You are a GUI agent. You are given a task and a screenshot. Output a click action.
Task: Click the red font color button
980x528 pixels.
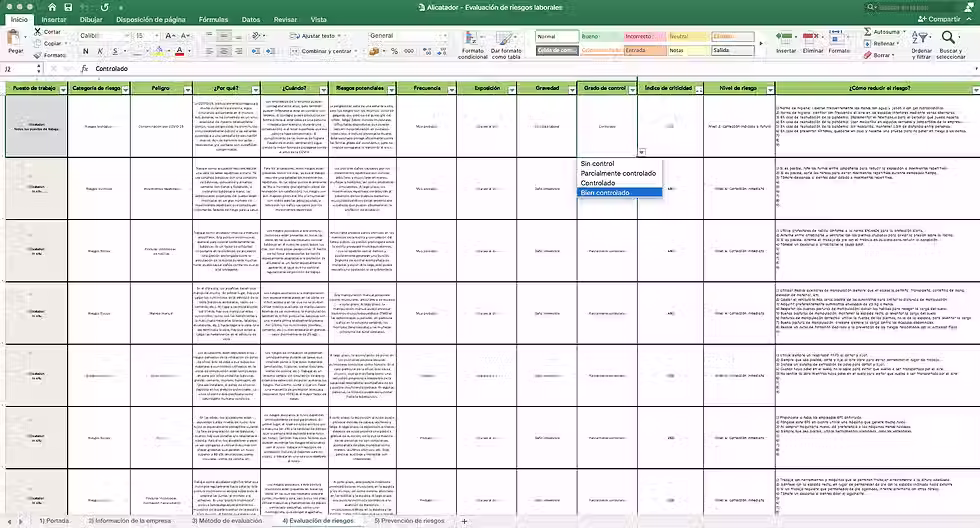(179, 51)
